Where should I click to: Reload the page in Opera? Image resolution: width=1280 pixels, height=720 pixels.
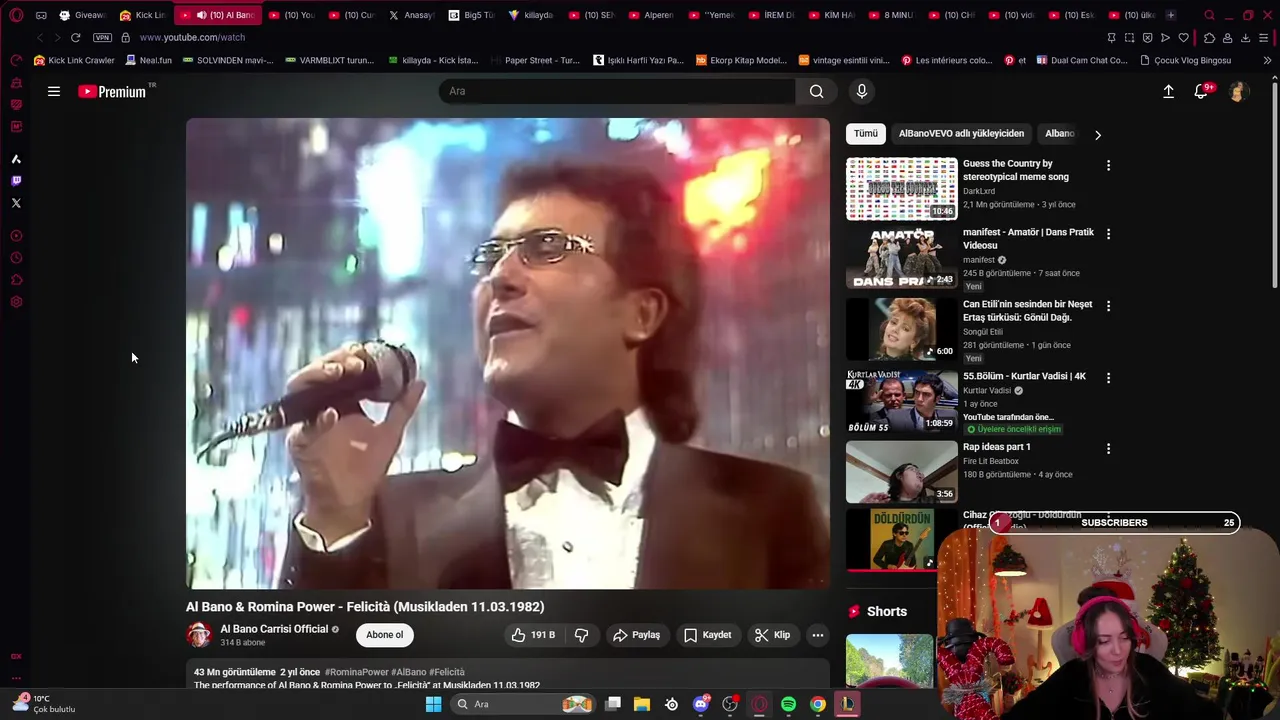pos(75,37)
